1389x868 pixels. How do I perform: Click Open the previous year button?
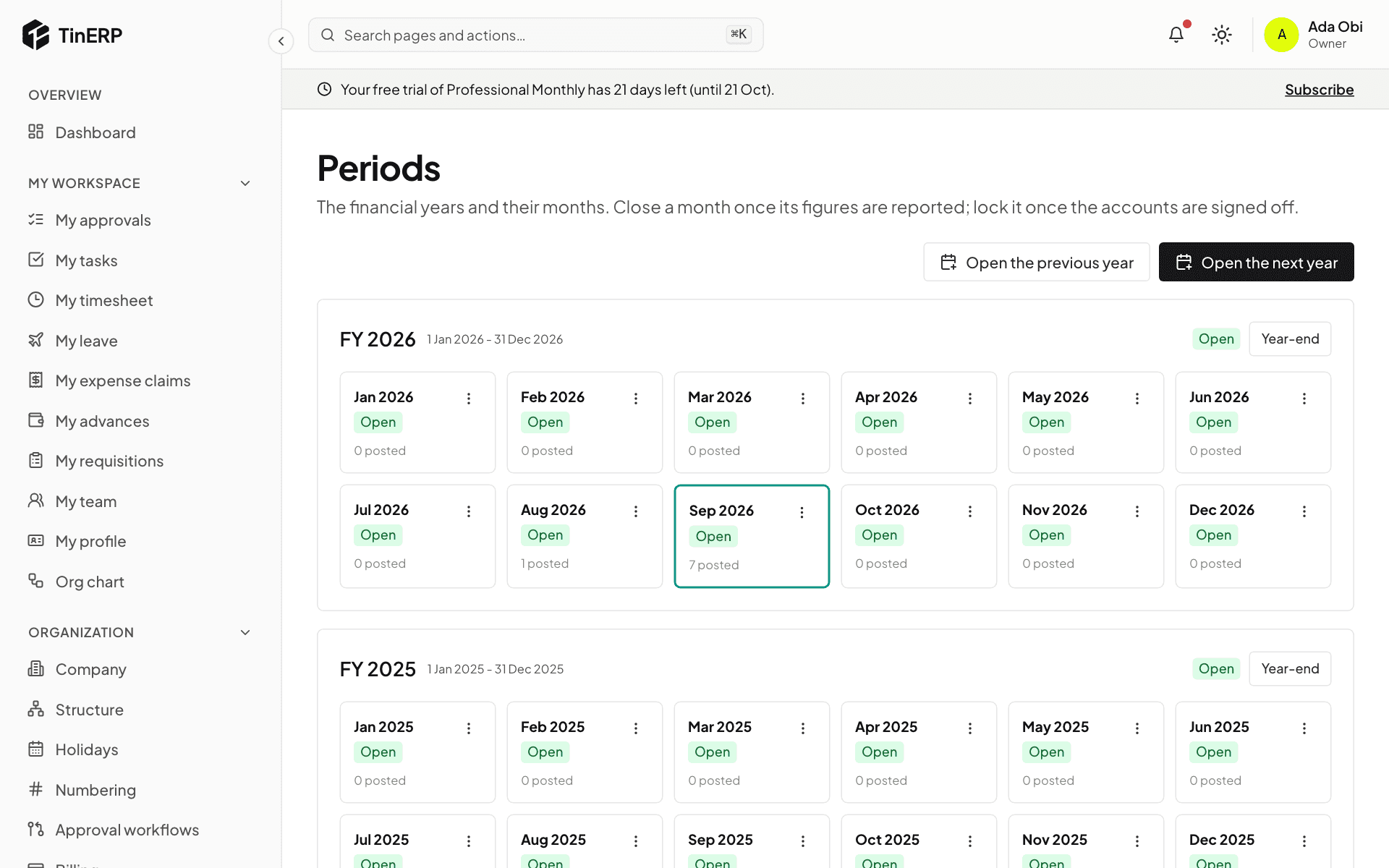click(1036, 262)
